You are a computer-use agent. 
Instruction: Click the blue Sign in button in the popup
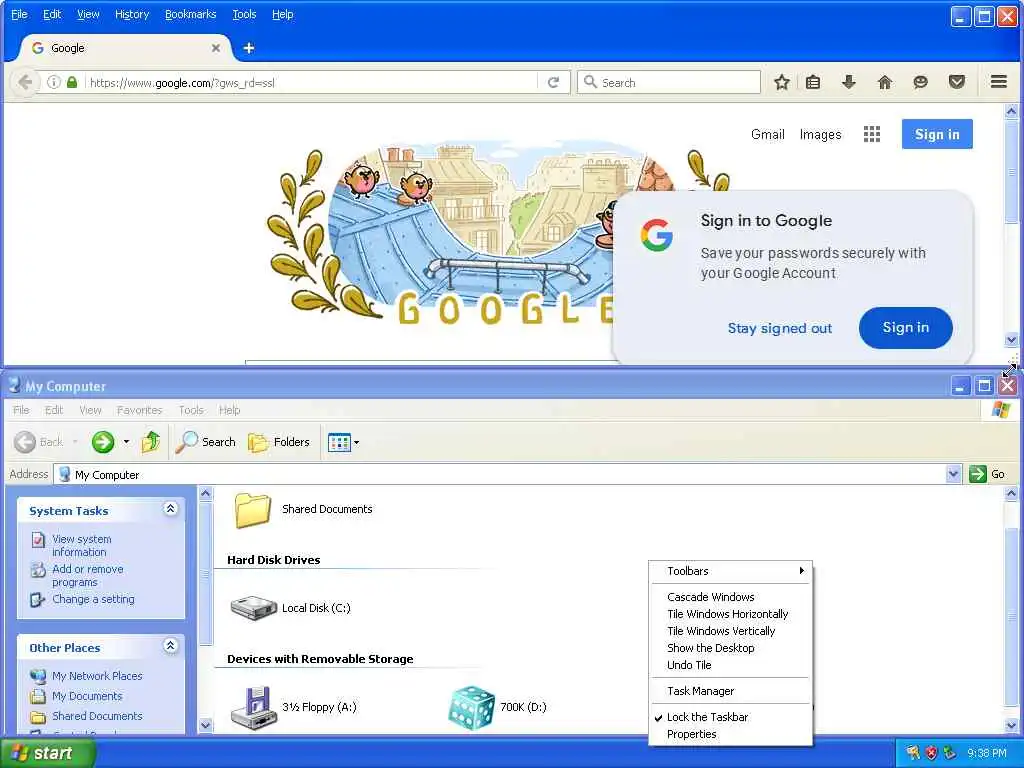pos(906,328)
